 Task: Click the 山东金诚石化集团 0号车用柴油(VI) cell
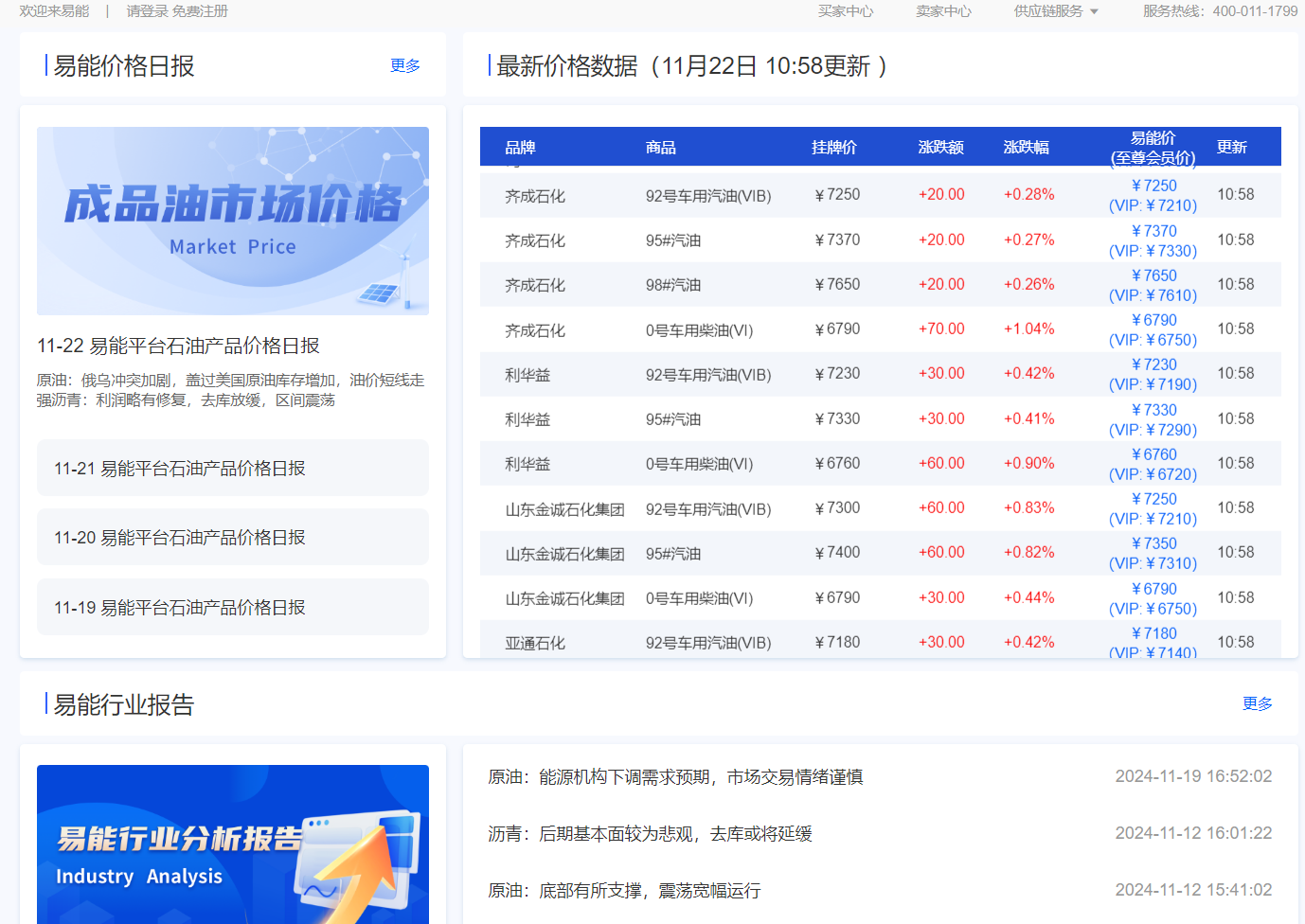699,598
